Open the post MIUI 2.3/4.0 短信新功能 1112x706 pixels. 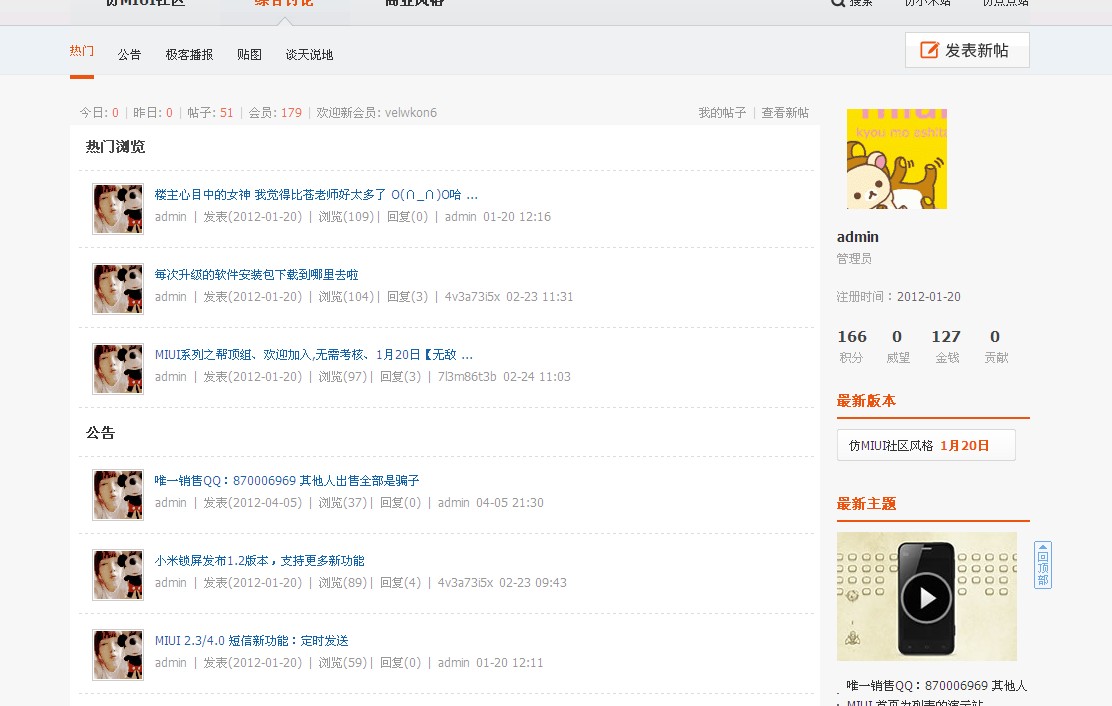click(x=252, y=641)
